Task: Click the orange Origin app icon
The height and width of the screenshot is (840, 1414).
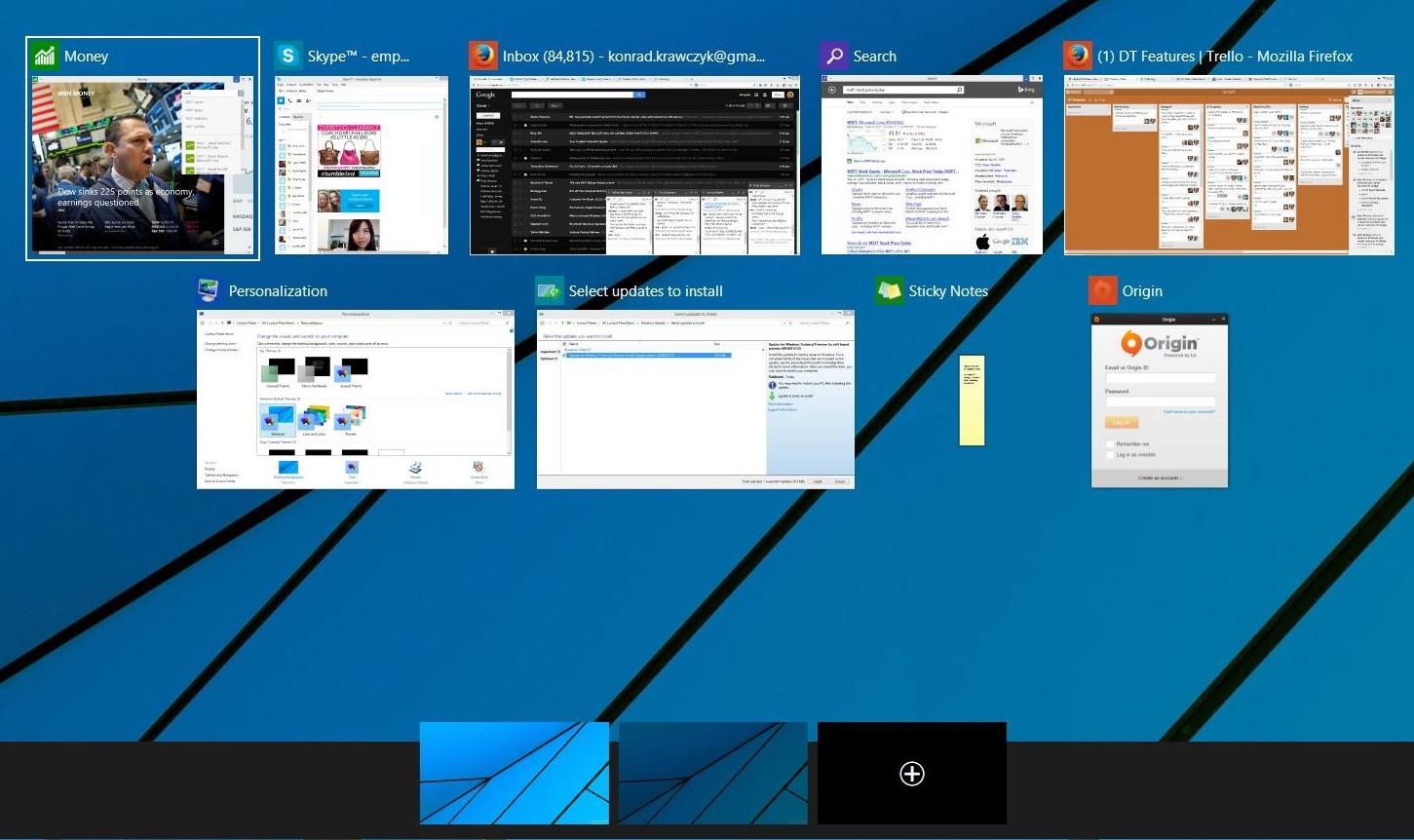Action: (1102, 290)
